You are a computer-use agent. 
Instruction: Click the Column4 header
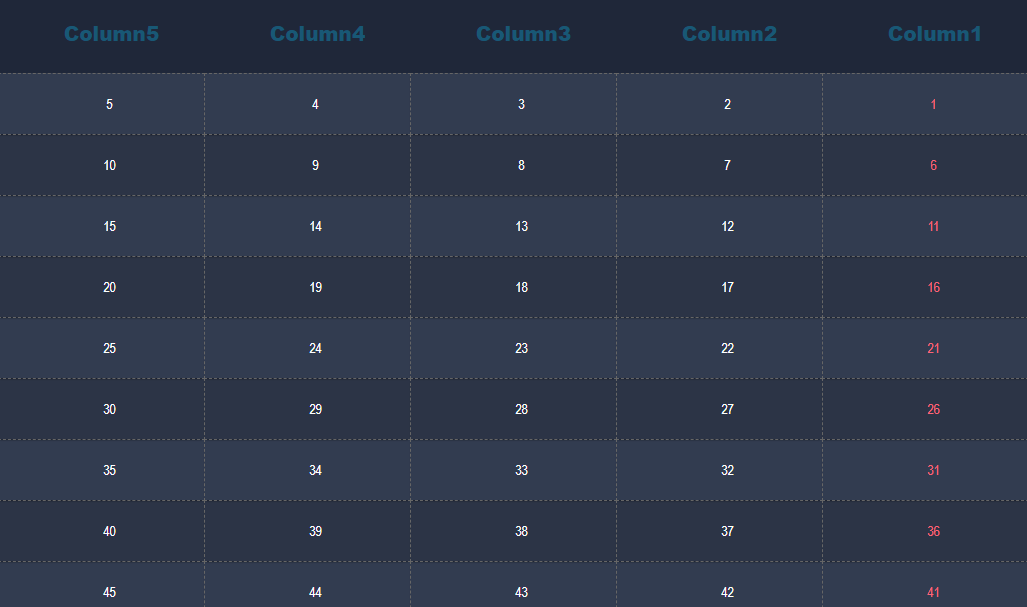pos(317,33)
